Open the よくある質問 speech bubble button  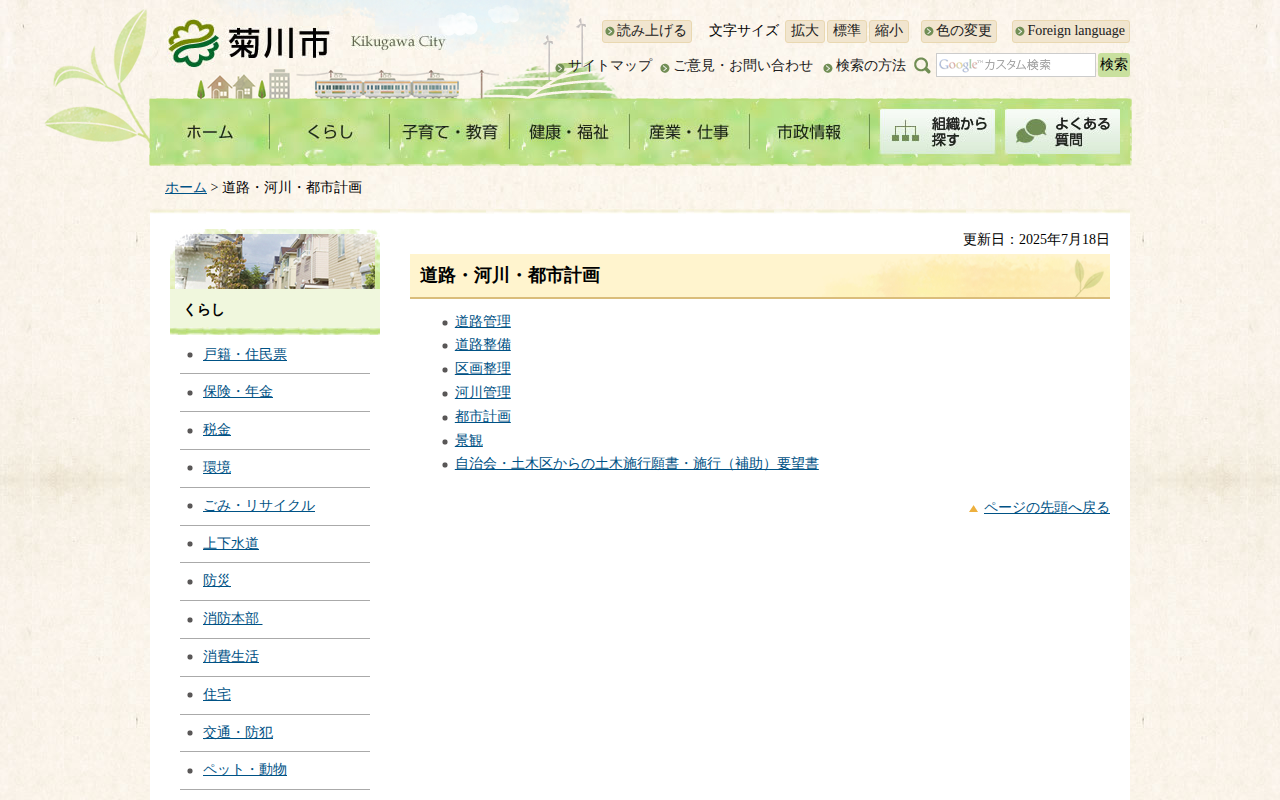pos(1062,131)
